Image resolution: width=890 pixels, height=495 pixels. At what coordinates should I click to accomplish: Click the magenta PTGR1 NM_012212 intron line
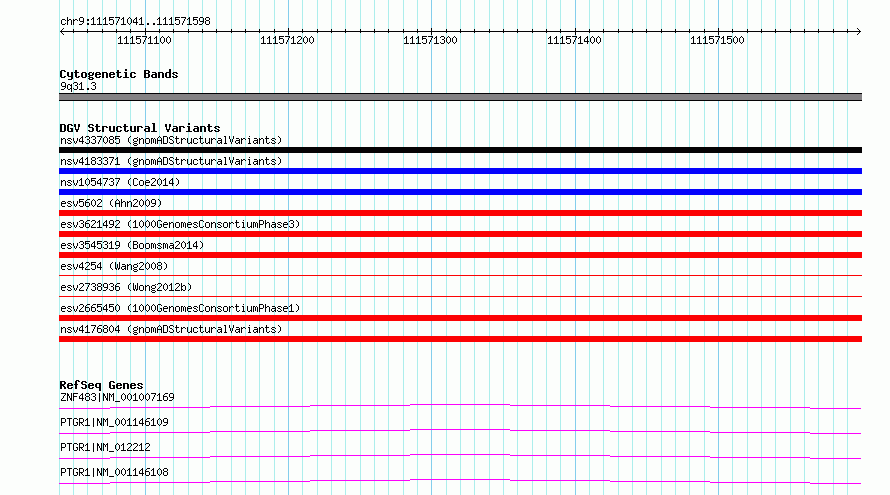coord(460,455)
